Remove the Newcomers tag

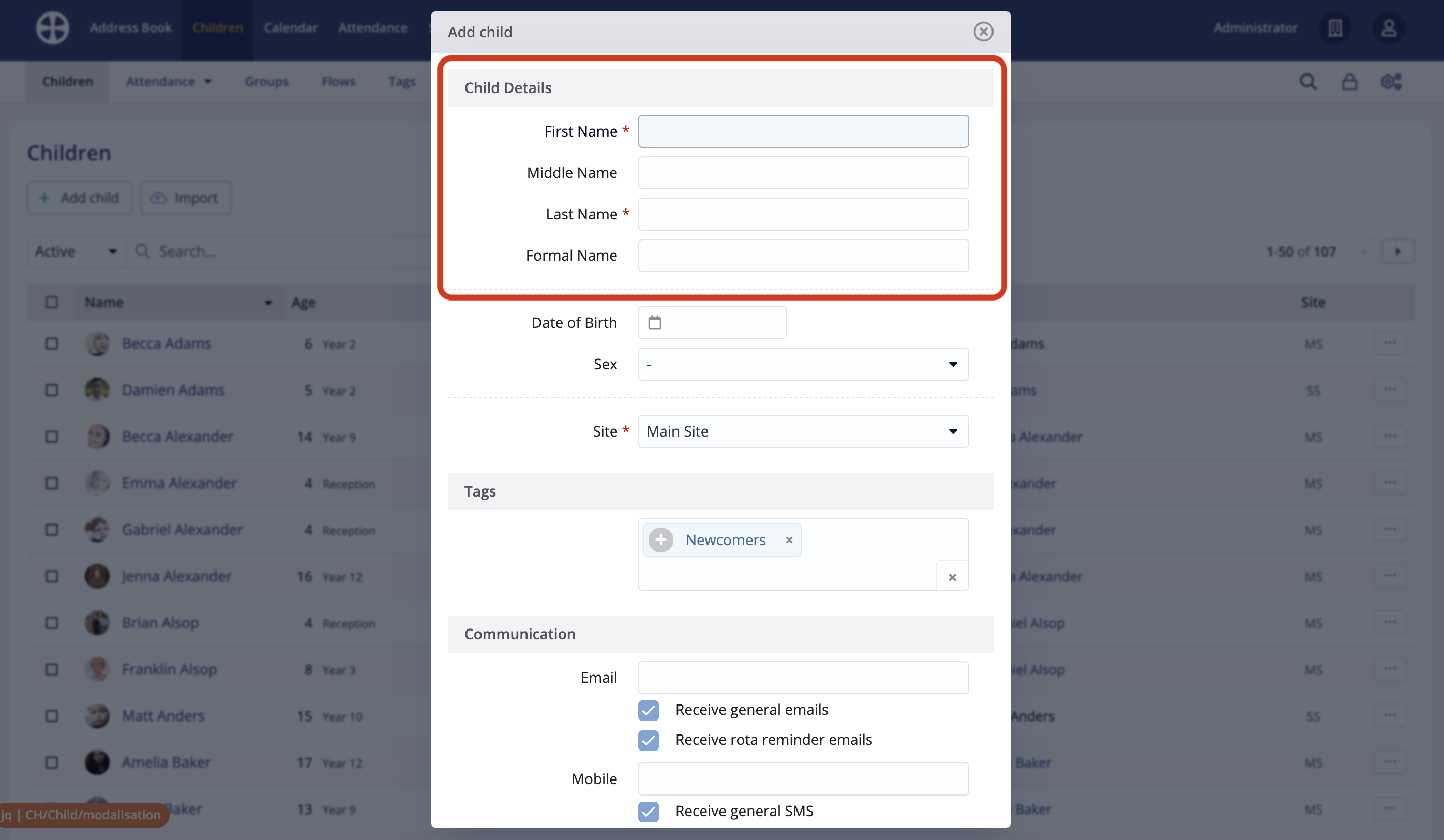tap(789, 540)
